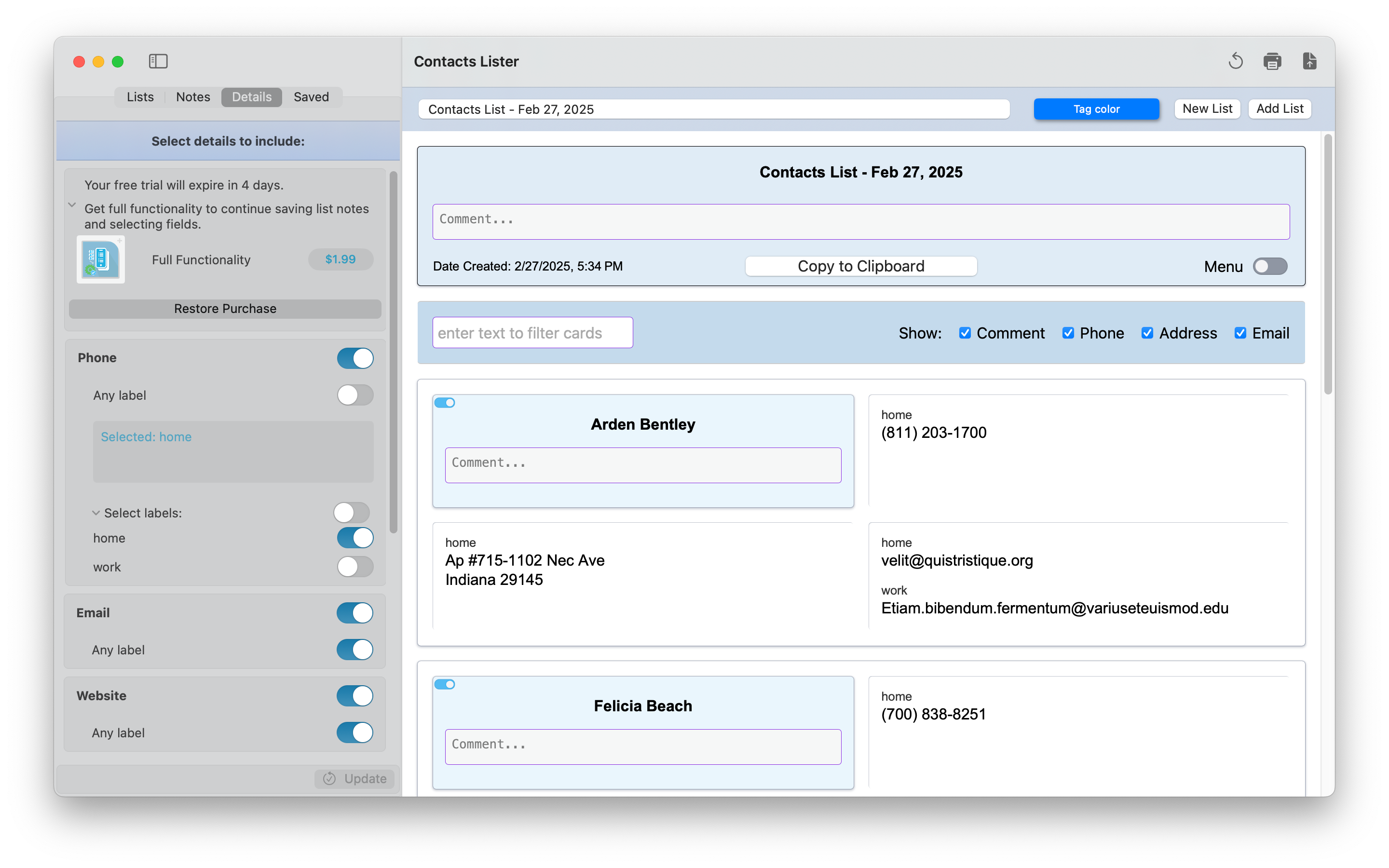Uncheck the Phone show checkbox
1389x868 pixels.
[1068, 333]
